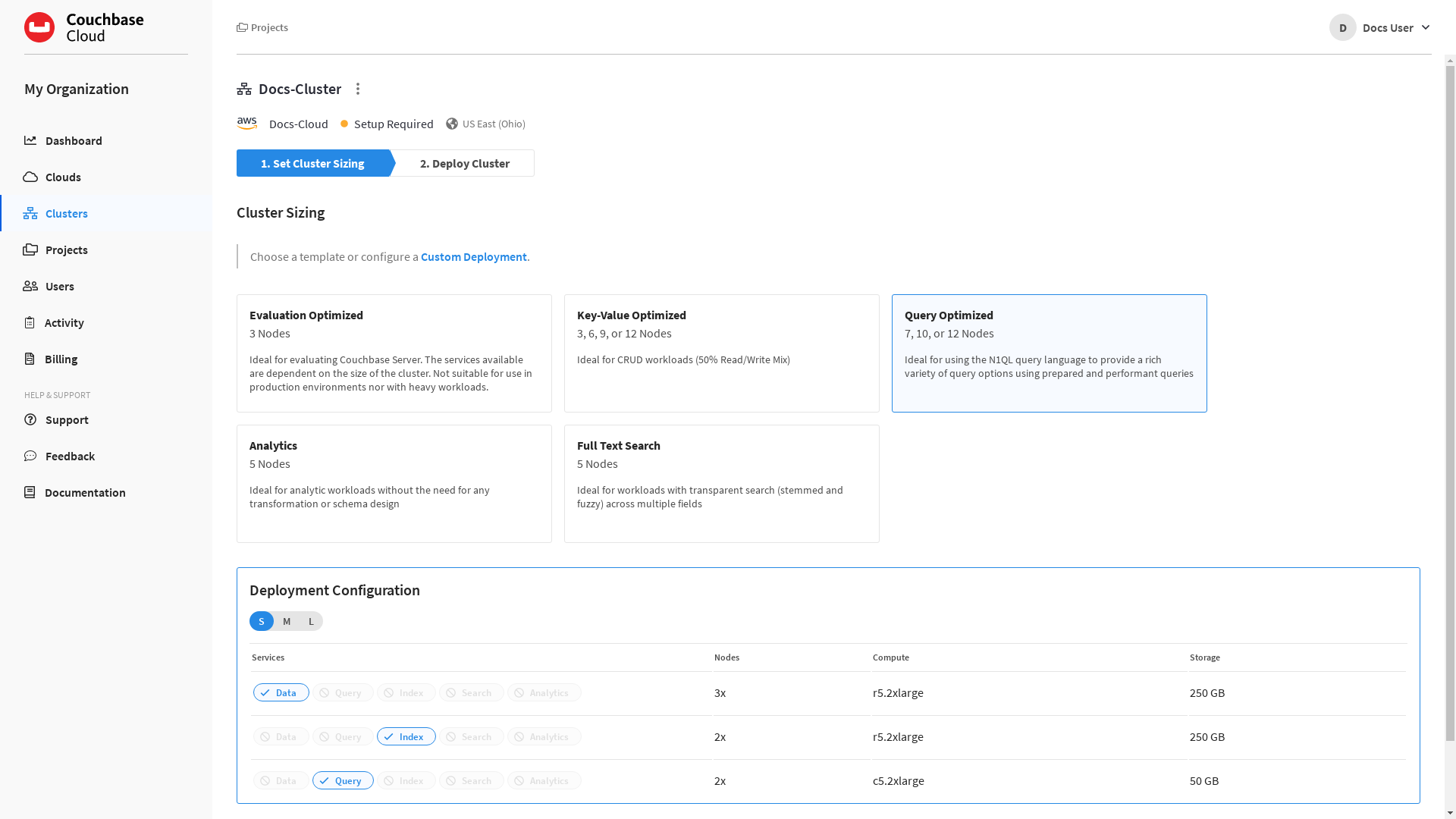
Task: Click the US East (Ohio) globe icon
Action: 452,124
